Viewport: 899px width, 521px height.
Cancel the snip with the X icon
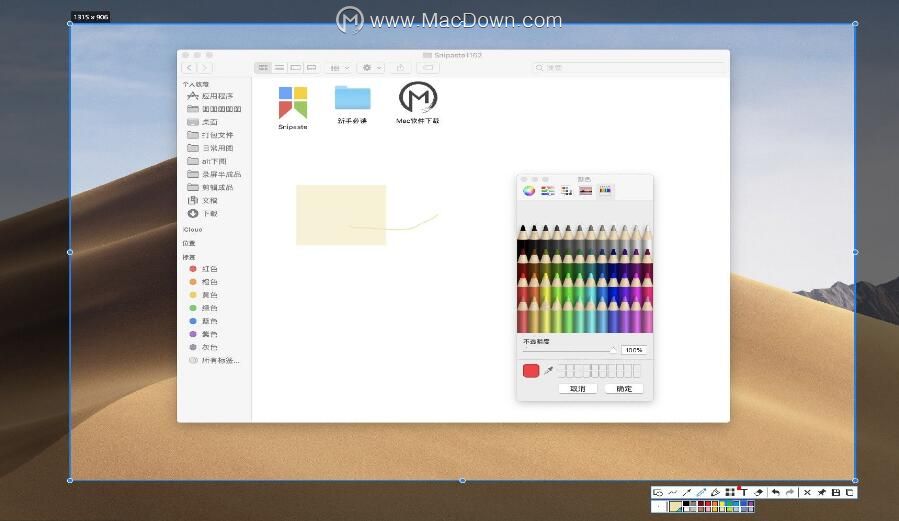(x=807, y=492)
